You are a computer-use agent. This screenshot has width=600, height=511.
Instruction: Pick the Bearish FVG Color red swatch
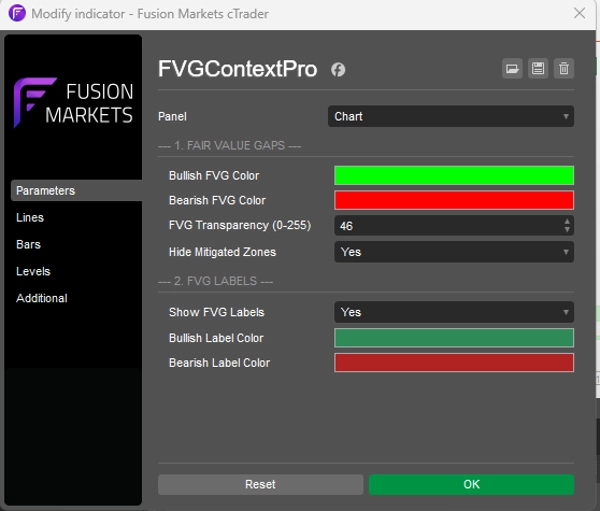454,200
